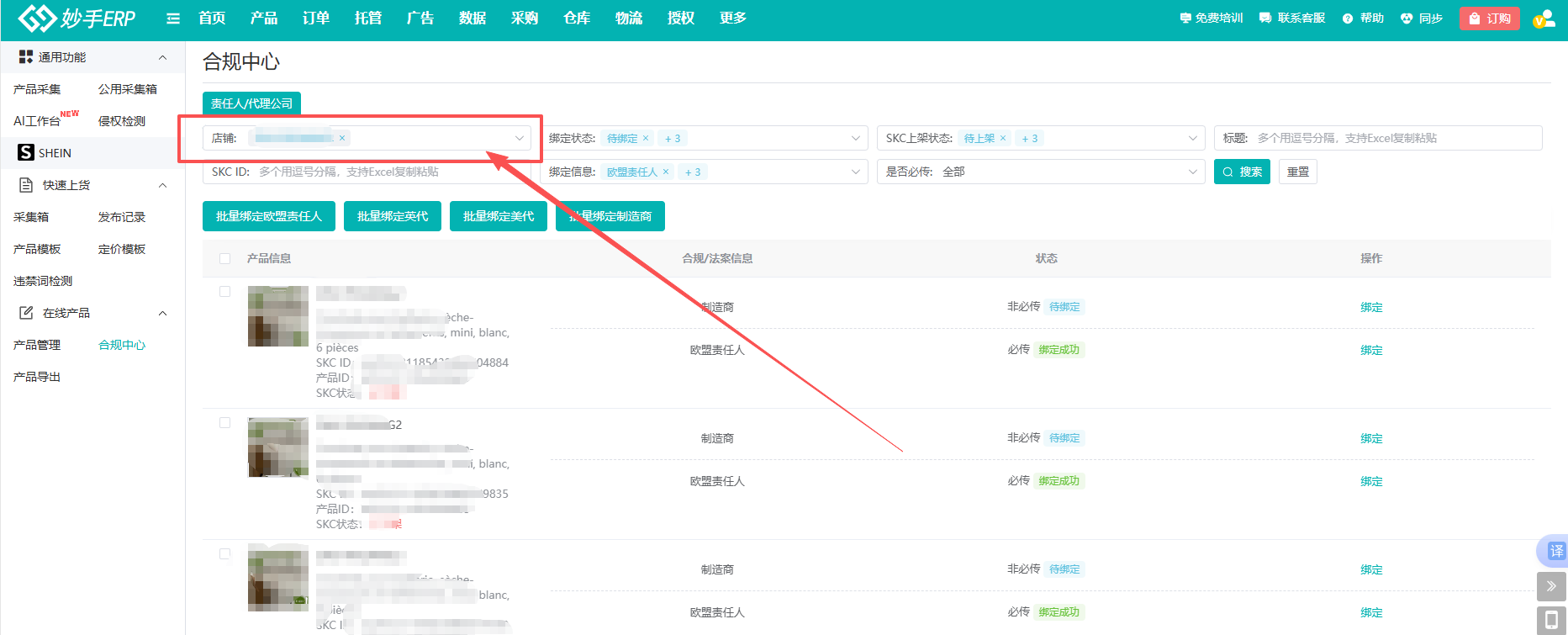This screenshot has width=1568, height=635.
Task: Click the 译 translate floating icon
Action: [x=1555, y=551]
